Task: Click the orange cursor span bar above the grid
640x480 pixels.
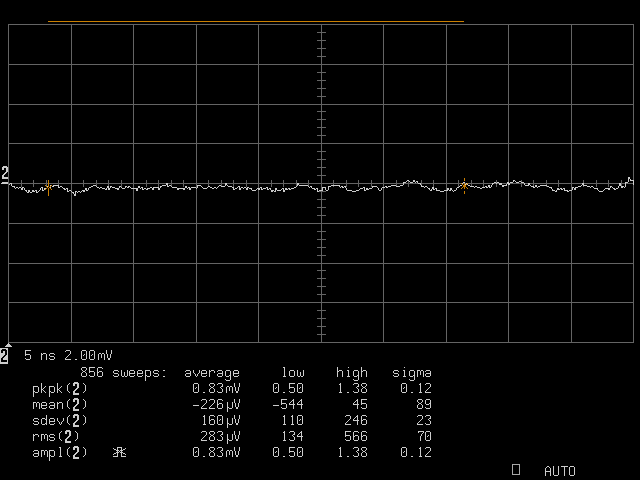Action: [256, 21]
